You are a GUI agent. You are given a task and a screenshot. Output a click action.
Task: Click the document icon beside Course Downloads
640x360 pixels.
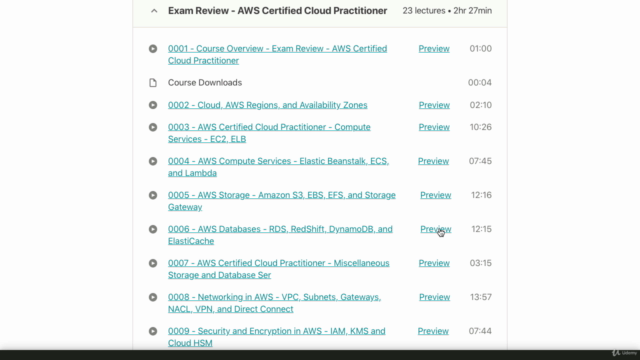click(x=153, y=83)
